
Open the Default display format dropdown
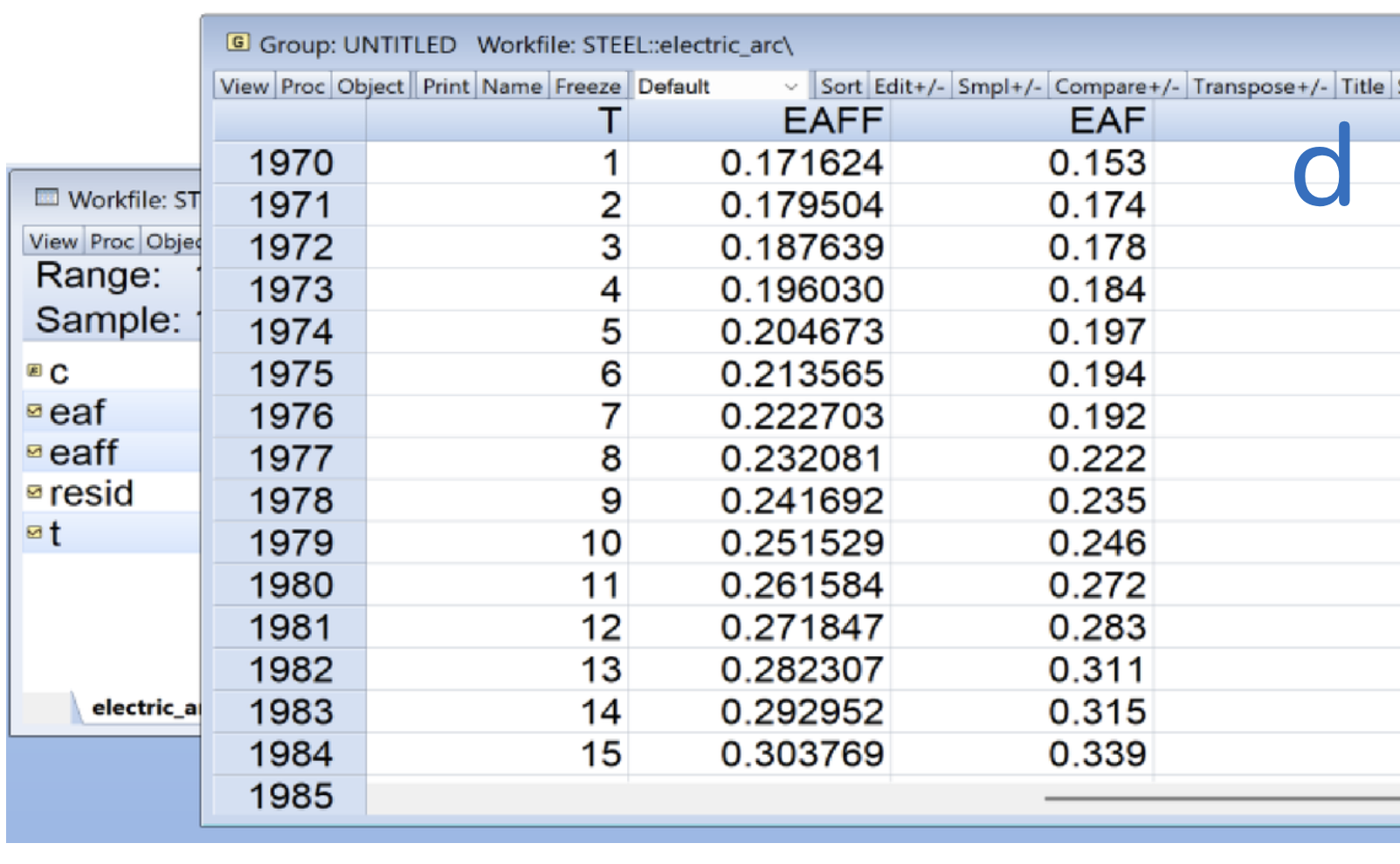point(718,86)
